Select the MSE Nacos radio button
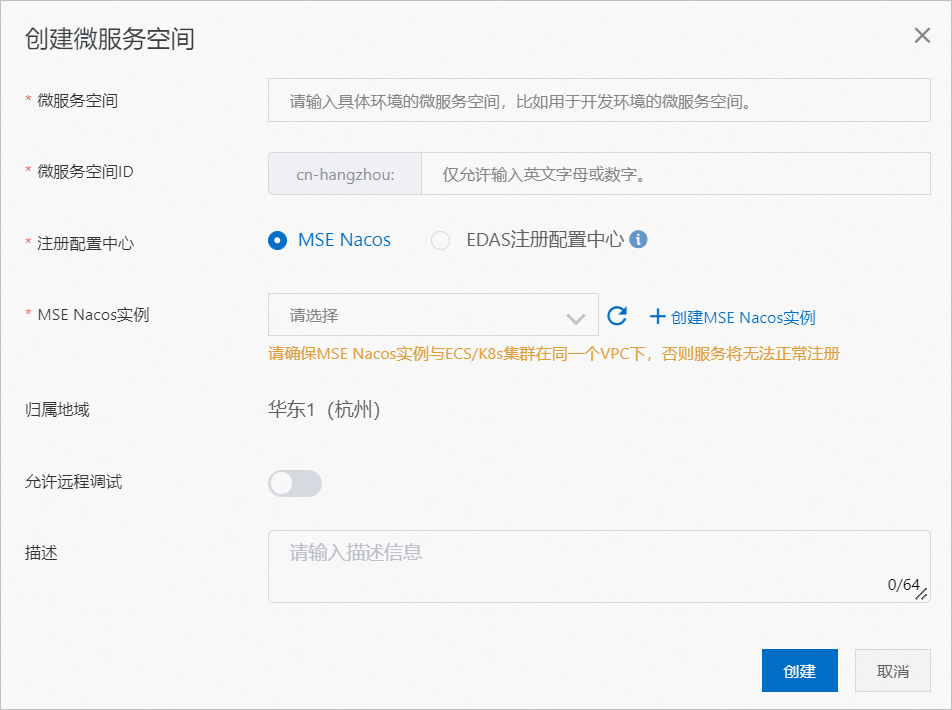Viewport: 952px width, 710px height. [x=277, y=241]
